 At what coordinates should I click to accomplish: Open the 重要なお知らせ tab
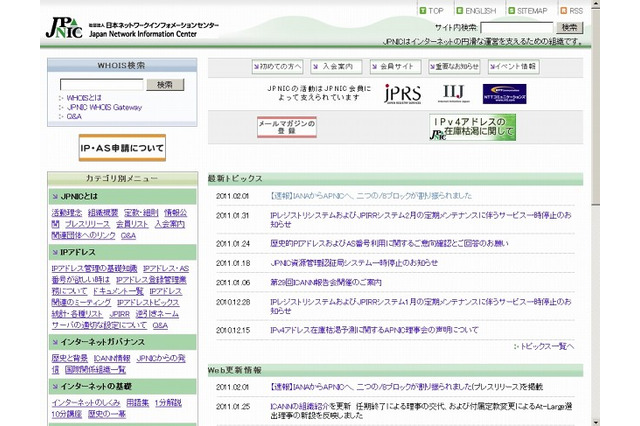point(454,67)
